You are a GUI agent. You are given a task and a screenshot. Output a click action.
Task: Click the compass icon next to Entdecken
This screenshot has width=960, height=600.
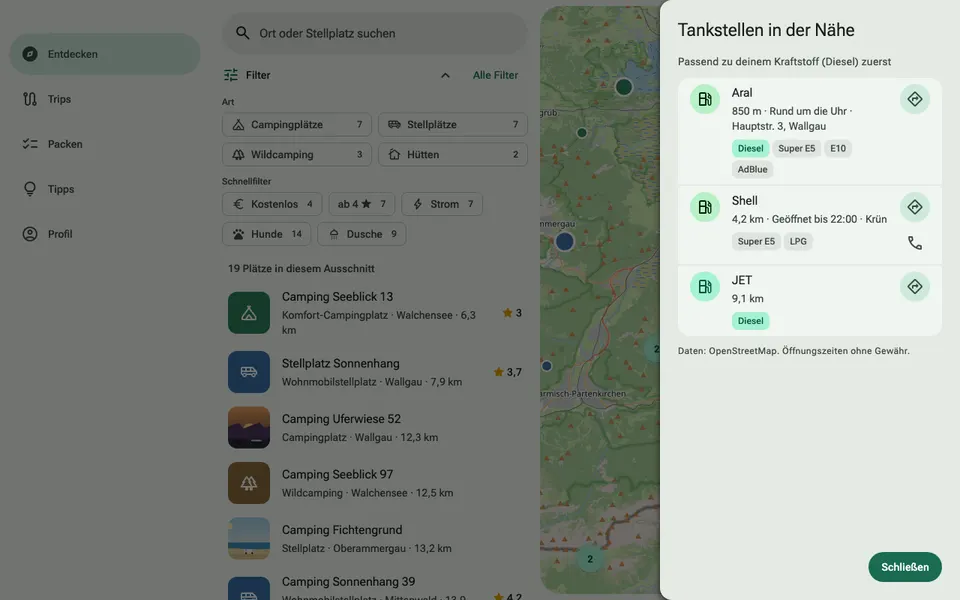click(29, 54)
